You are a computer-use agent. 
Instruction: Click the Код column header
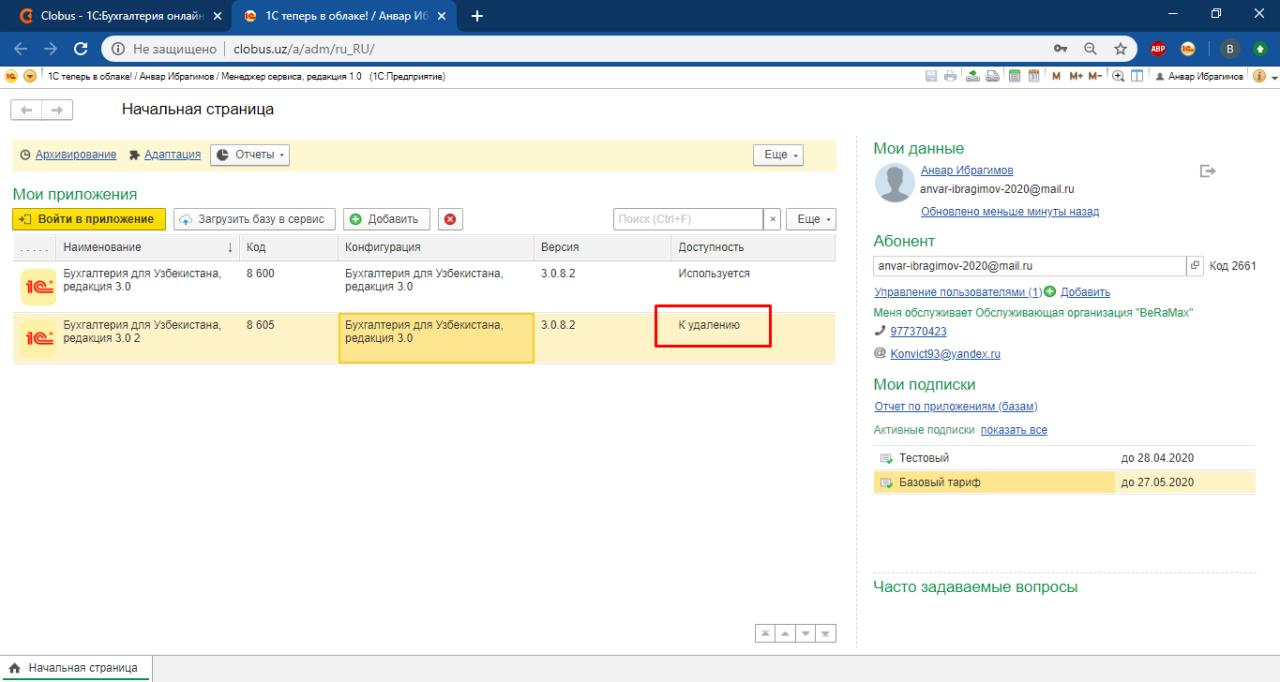[288, 248]
